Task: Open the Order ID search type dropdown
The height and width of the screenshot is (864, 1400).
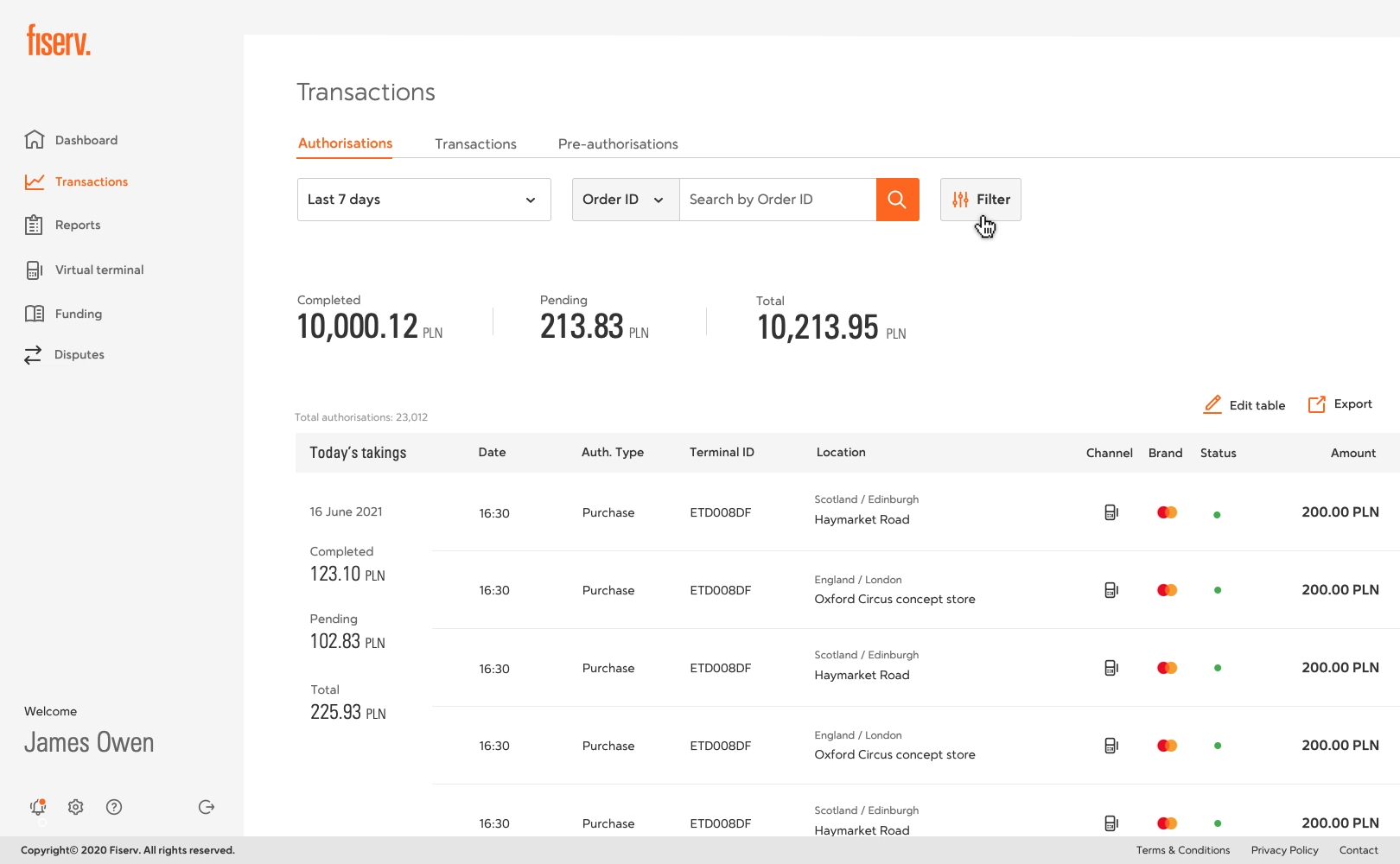Action: tap(624, 199)
